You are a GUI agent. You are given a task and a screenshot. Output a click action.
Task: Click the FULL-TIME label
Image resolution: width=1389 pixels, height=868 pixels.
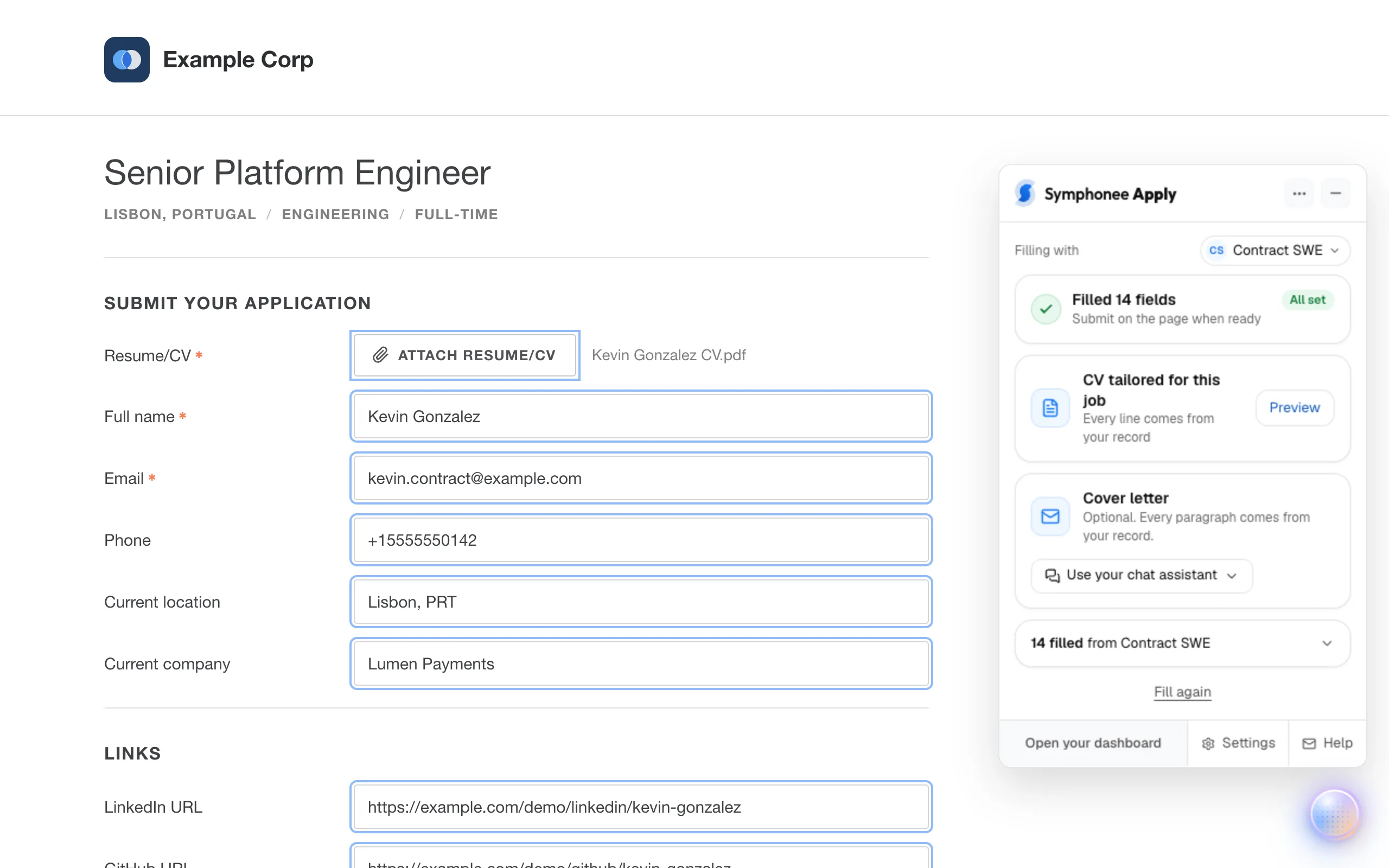click(x=456, y=214)
